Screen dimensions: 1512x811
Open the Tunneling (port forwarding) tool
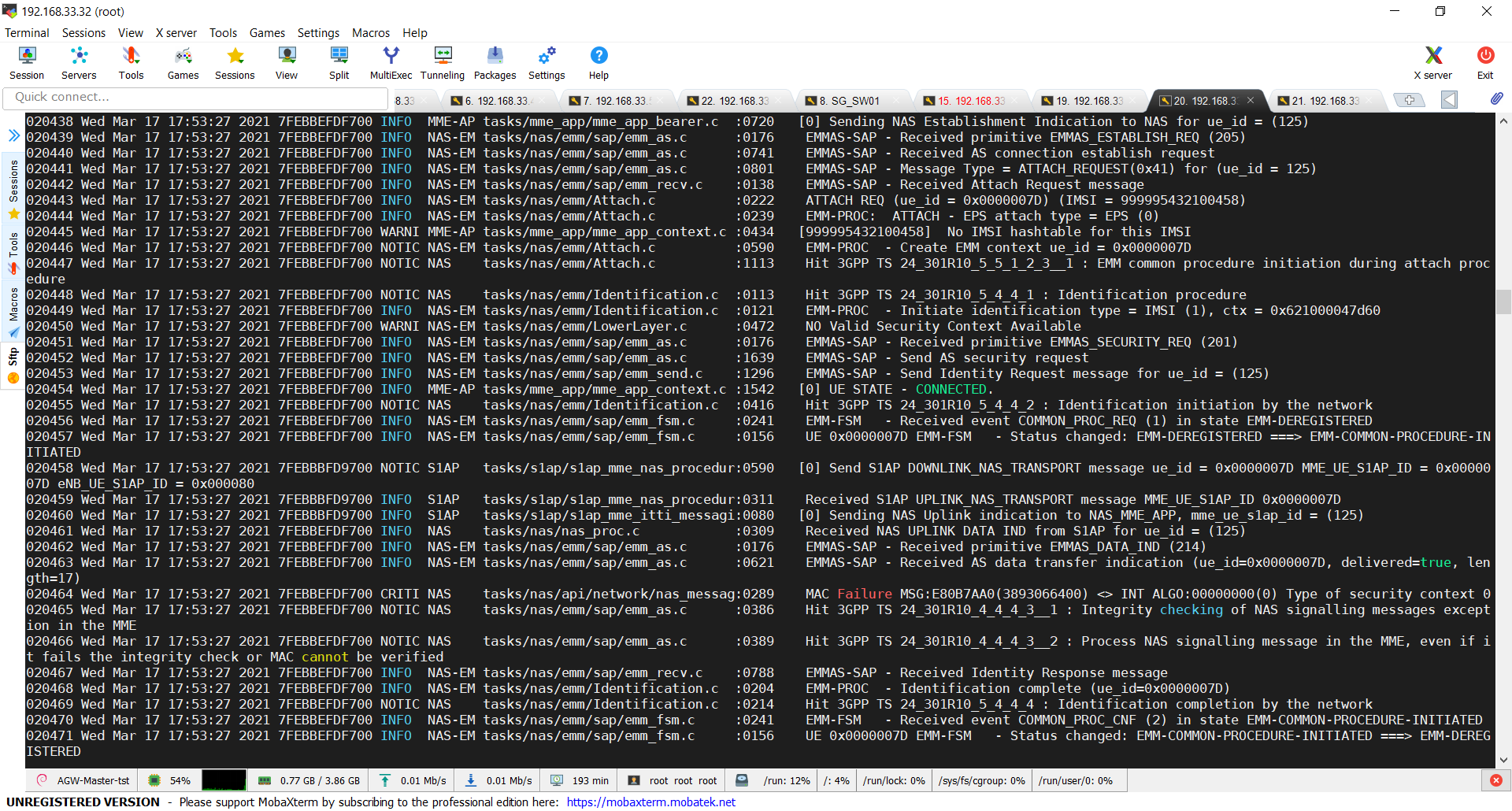point(442,62)
